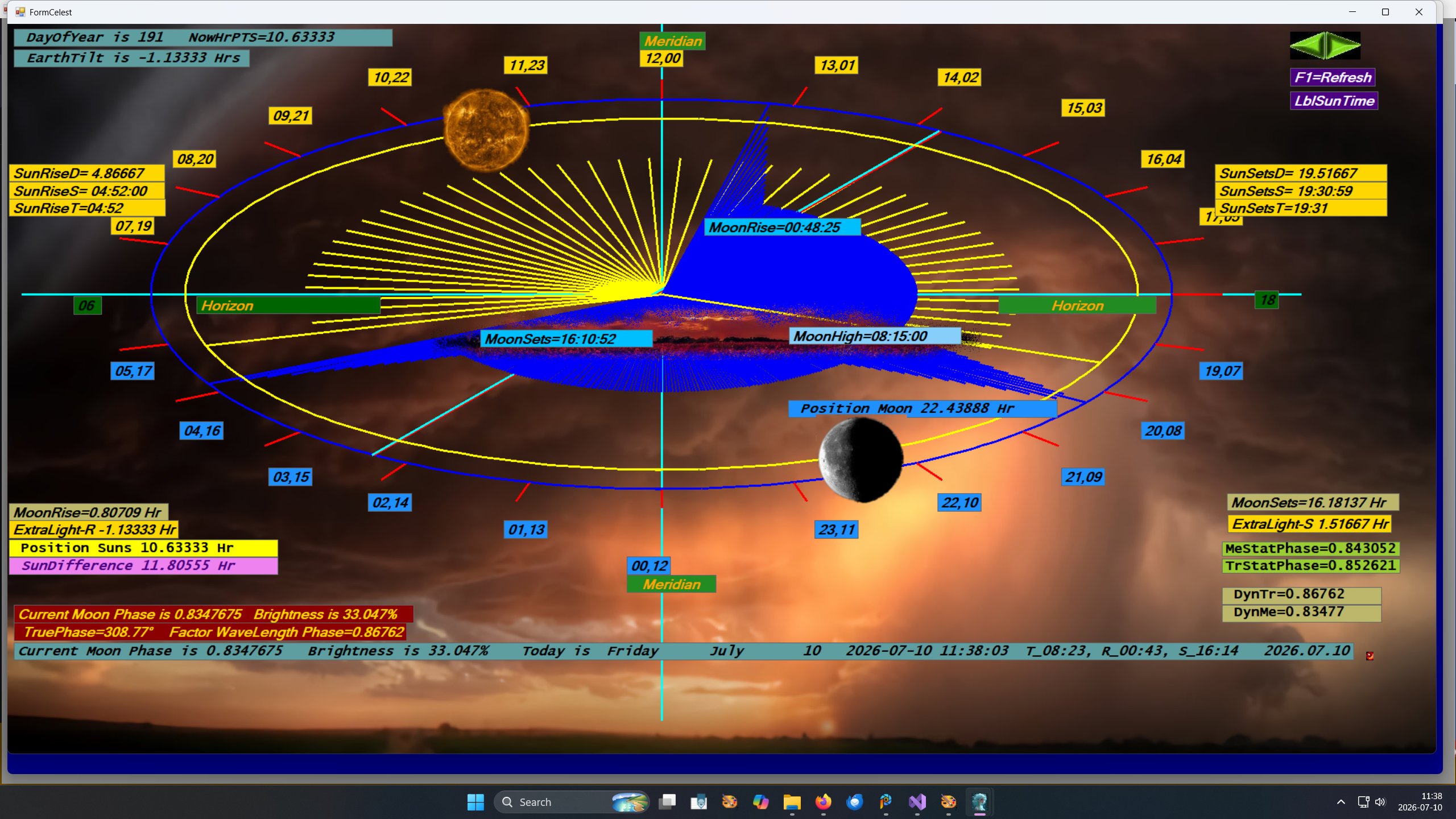Viewport: 1456px width, 819px height.
Task: Click the taskbar Search box
Action: click(571, 802)
